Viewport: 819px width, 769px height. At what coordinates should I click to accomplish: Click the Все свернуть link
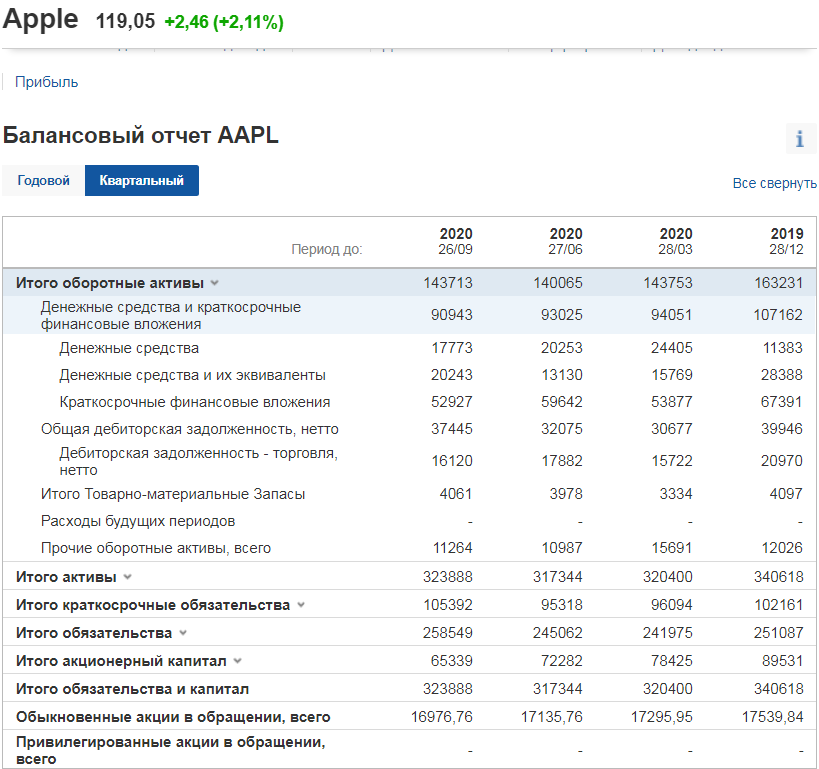click(774, 183)
